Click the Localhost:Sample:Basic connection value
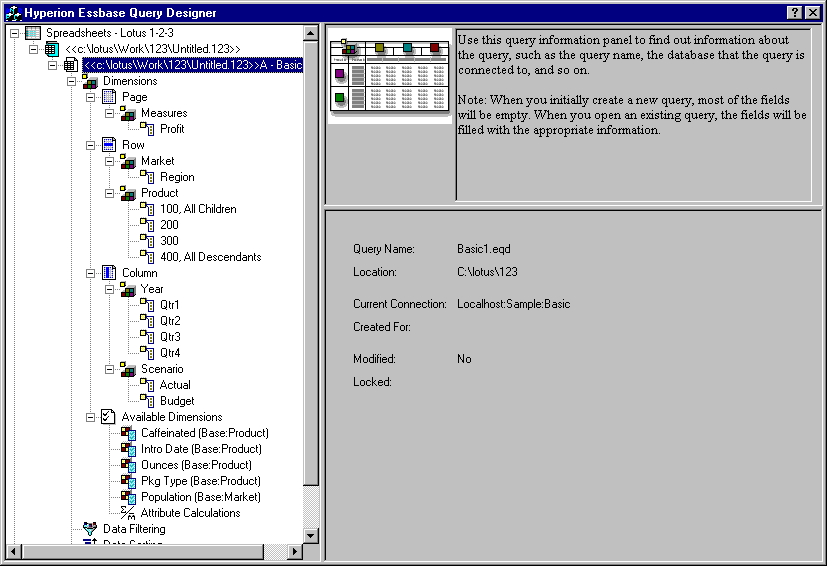This screenshot has width=827, height=566. (x=514, y=304)
